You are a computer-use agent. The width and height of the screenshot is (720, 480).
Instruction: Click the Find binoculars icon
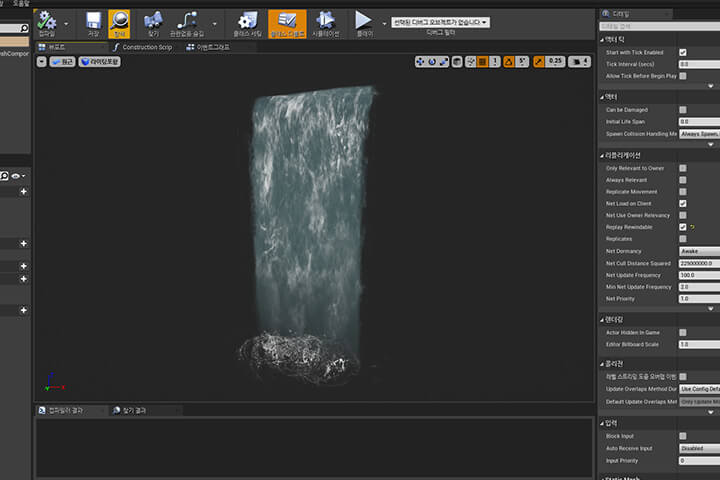click(153, 24)
